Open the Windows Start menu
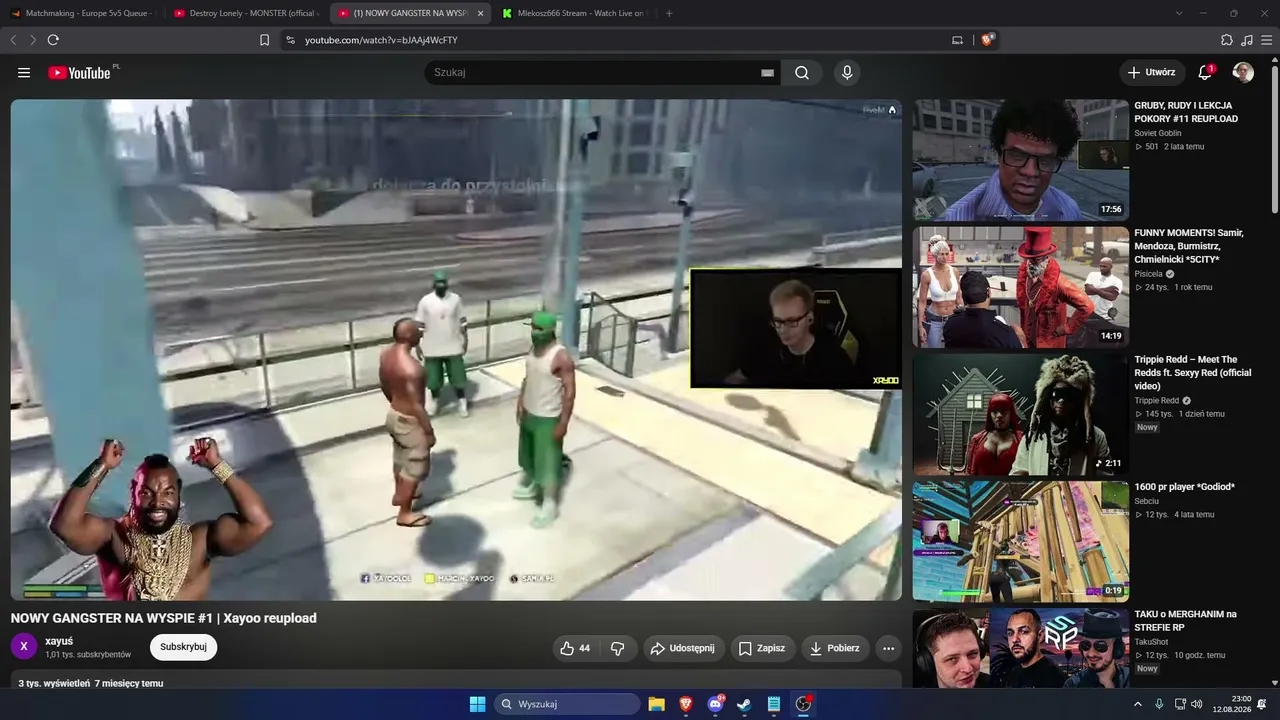The height and width of the screenshot is (720, 1280). pyautogui.click(x=477, y=704)
